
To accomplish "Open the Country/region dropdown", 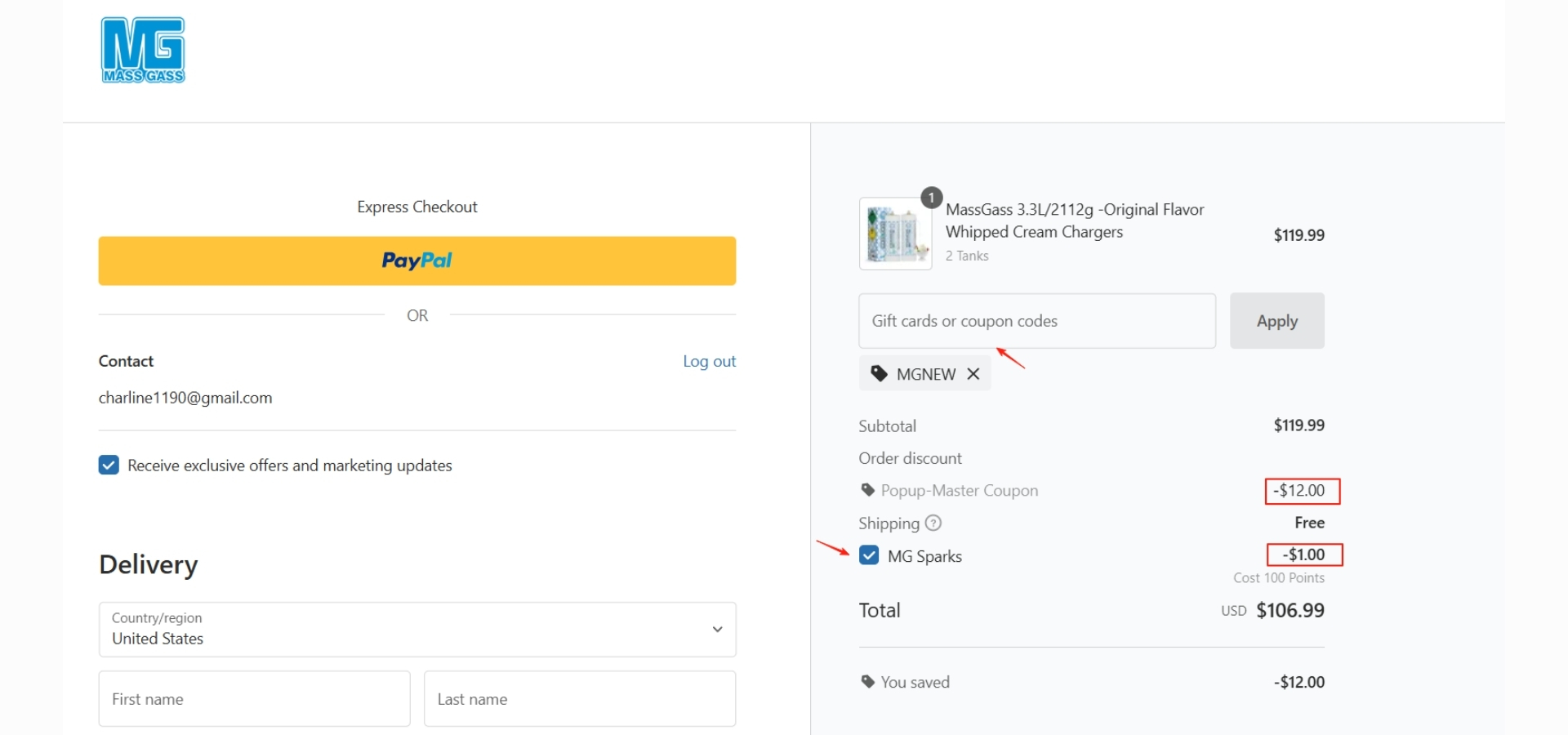I will [417, 630].
